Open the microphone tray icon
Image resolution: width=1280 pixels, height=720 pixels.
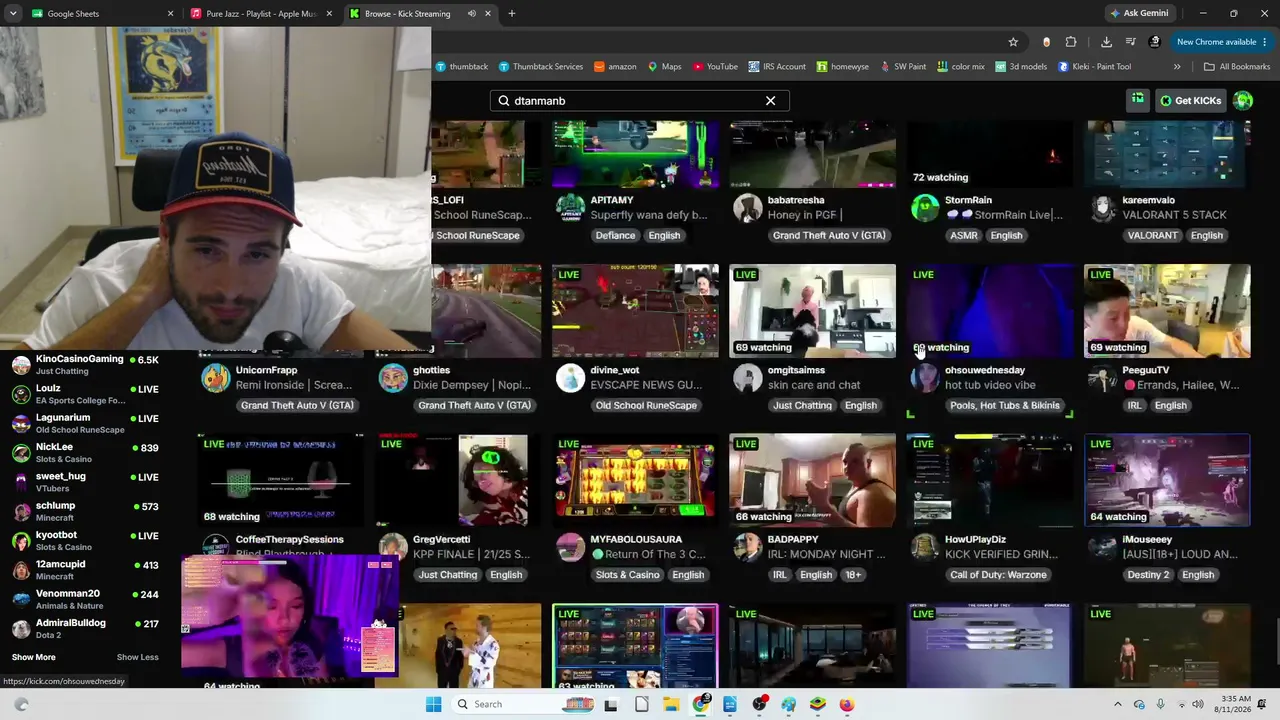(x=1160, y=704)
